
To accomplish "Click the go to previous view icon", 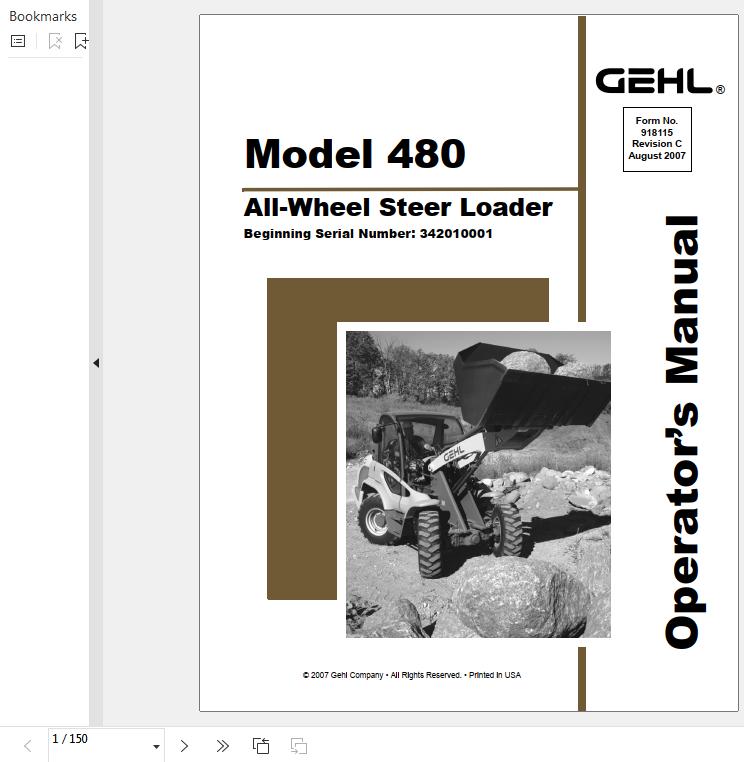I will [261, 746].
